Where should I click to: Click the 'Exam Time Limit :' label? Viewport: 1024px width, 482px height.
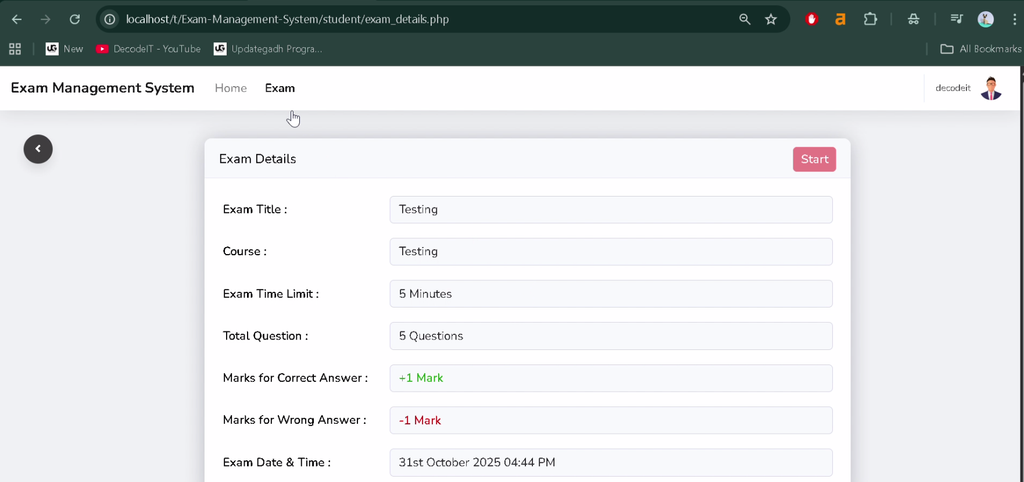(271, 294)
